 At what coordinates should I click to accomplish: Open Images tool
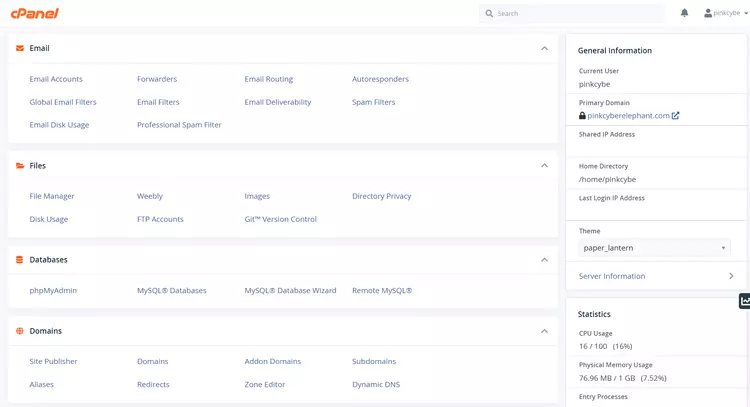pos(257,196)
